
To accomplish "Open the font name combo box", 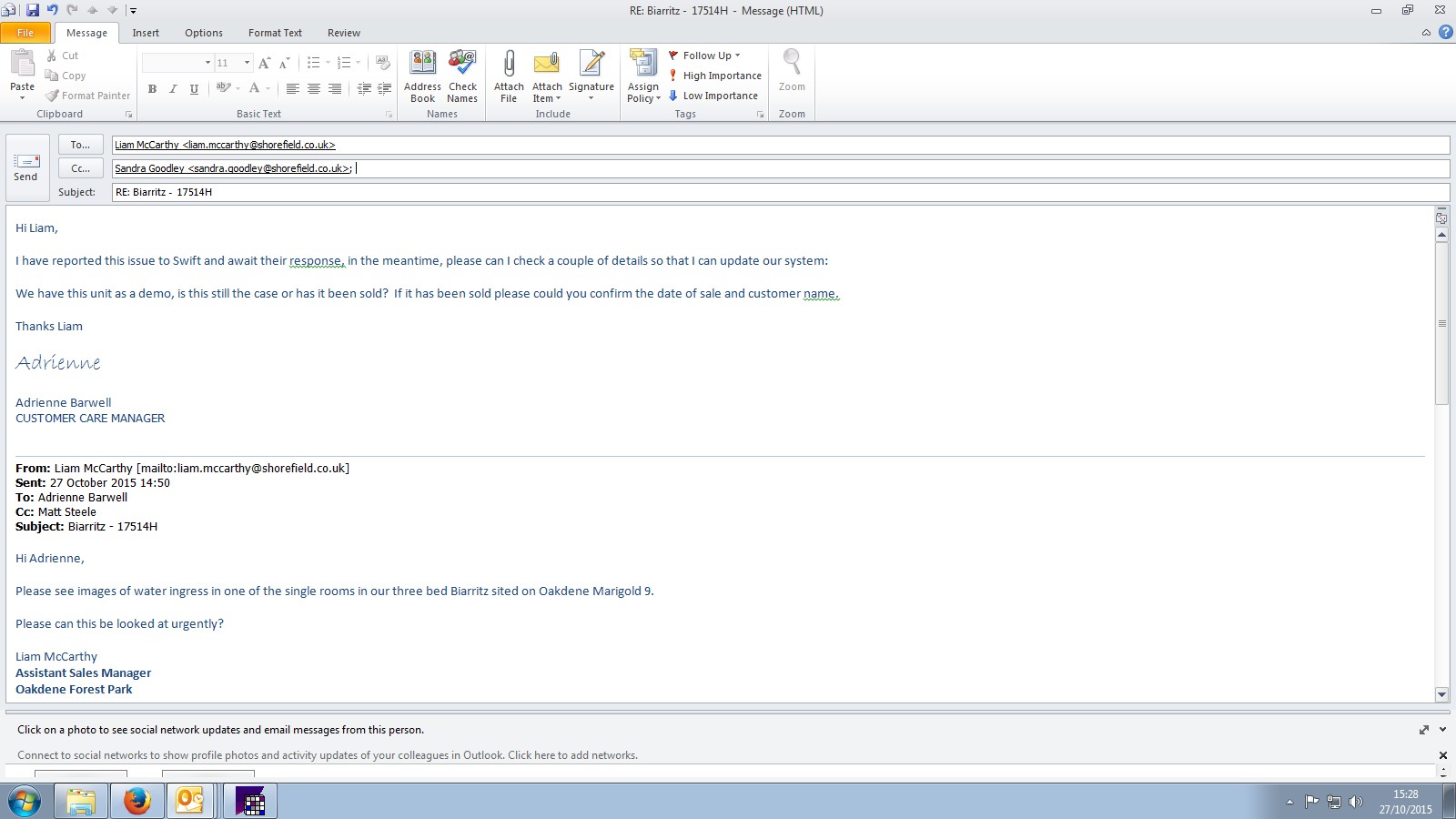I will tap(177, 63).
